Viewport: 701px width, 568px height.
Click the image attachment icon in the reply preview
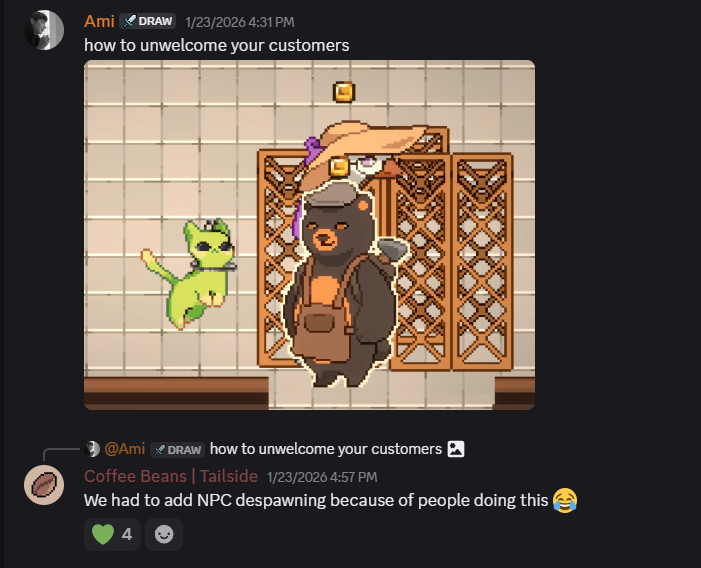tap(456, 449)
